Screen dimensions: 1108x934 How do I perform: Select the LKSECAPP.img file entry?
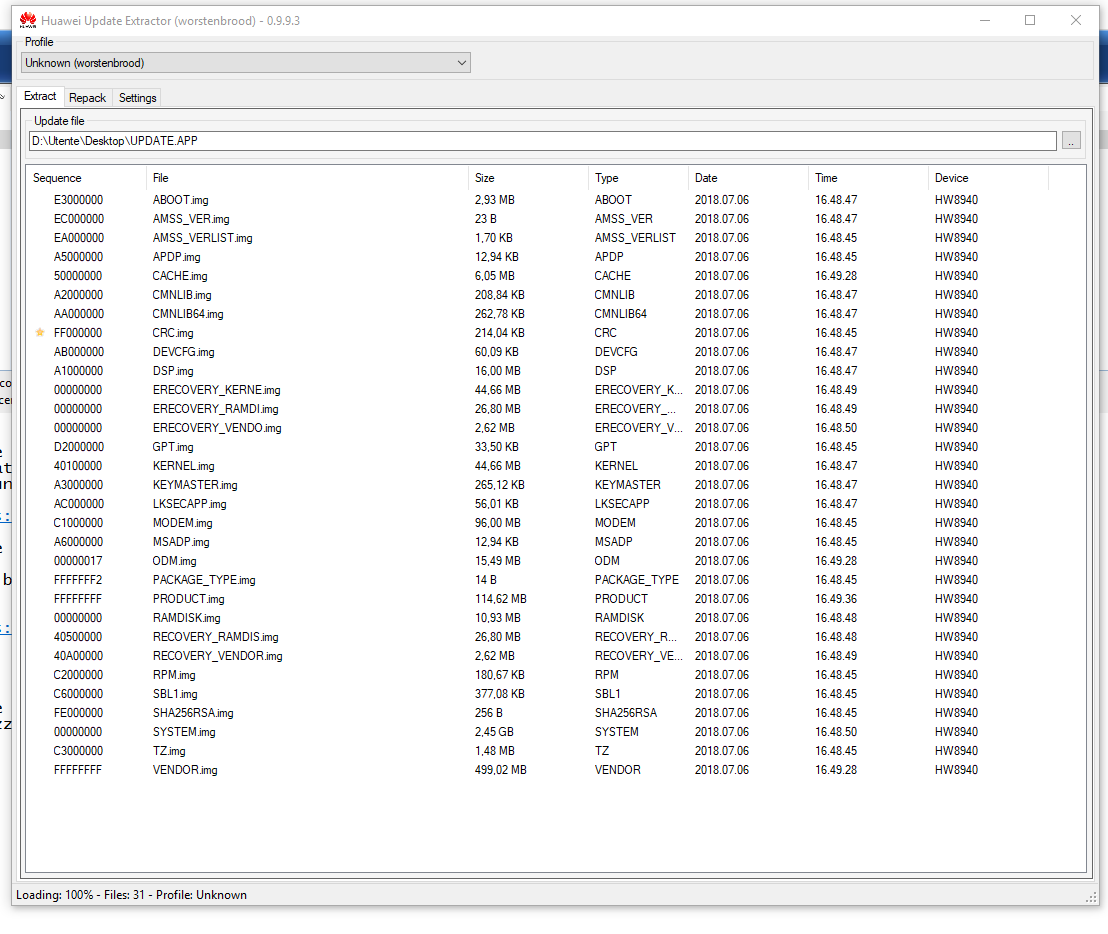click(189, 505)
